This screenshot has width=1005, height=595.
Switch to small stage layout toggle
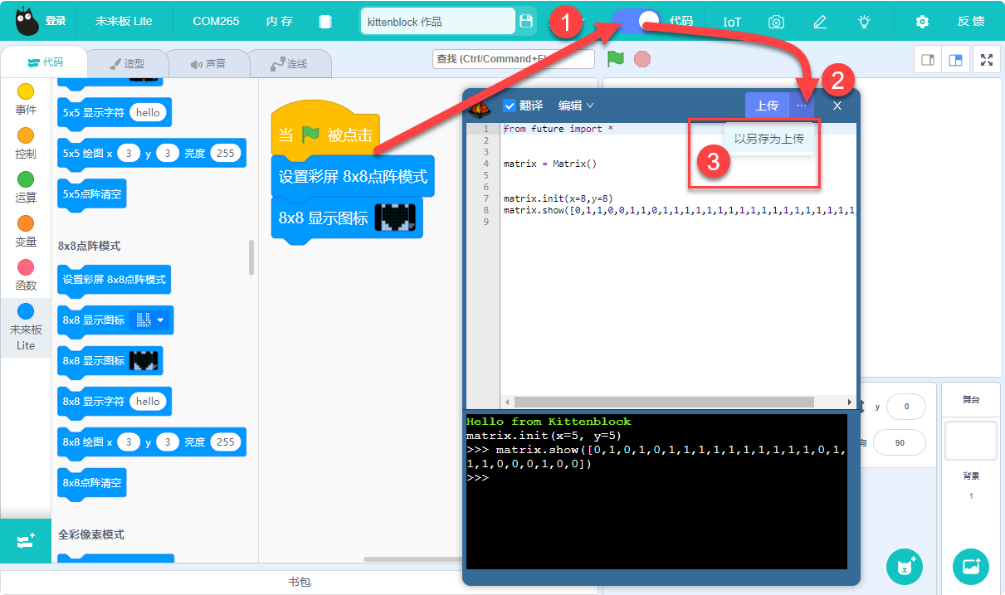point(927,60)
